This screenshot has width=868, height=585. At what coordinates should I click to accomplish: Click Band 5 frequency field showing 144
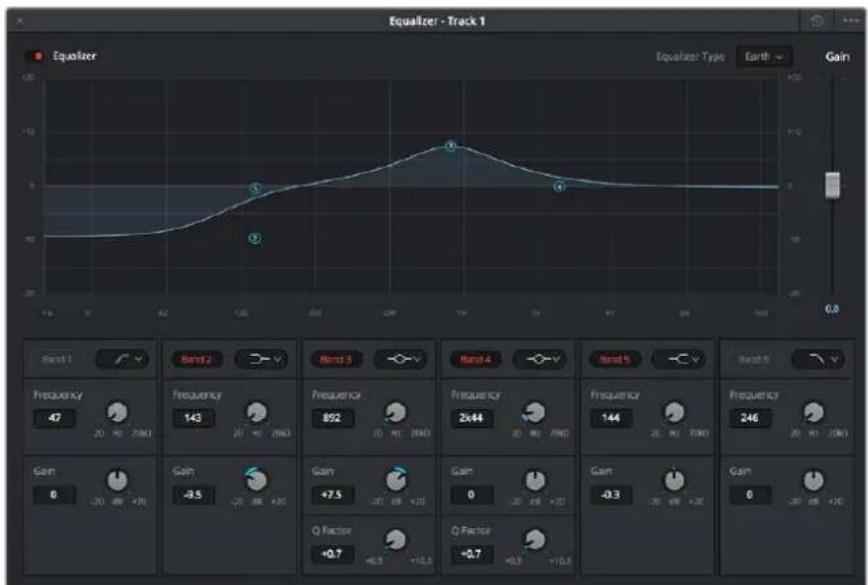tap(611, 418)
